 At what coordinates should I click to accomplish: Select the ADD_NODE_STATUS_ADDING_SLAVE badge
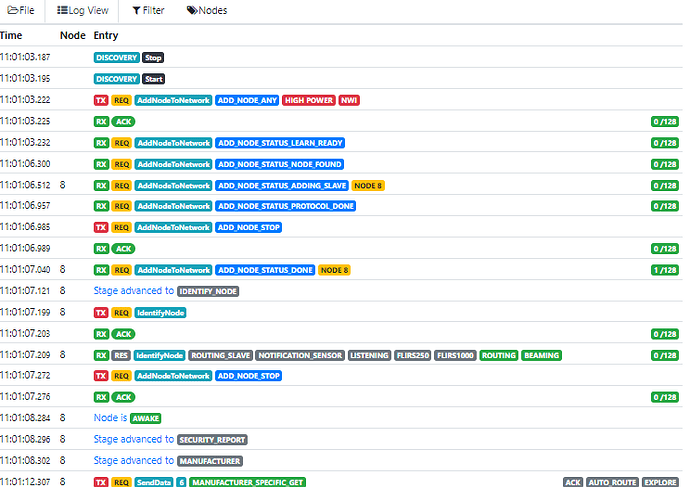pos(282,186)
